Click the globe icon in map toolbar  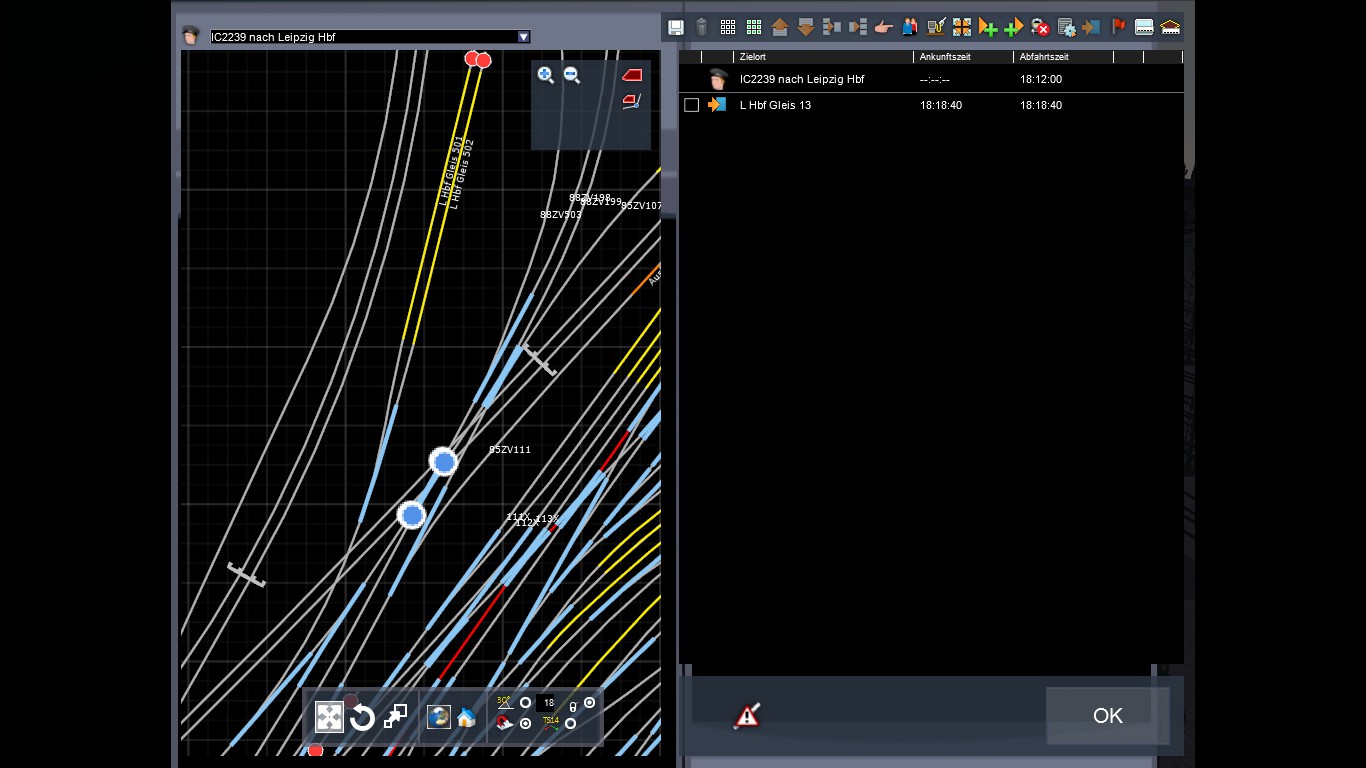click(438, 717)
